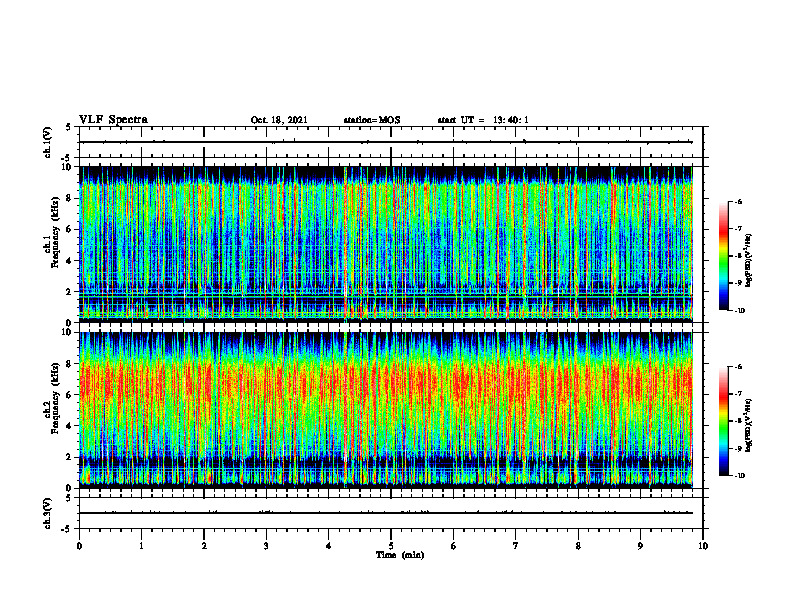
Task: Click the ch.1 spectrogram color scale bar
Action: [x=723, y=256]
